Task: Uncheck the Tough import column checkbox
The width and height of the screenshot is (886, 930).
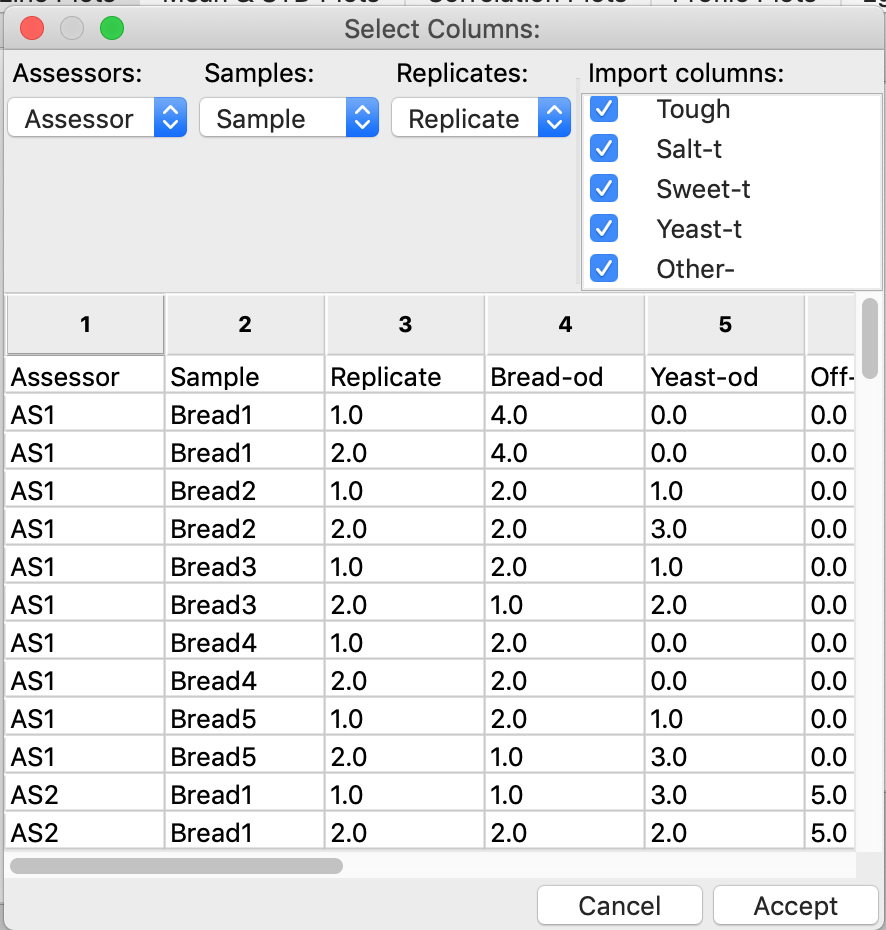Action: click(604, 109)
